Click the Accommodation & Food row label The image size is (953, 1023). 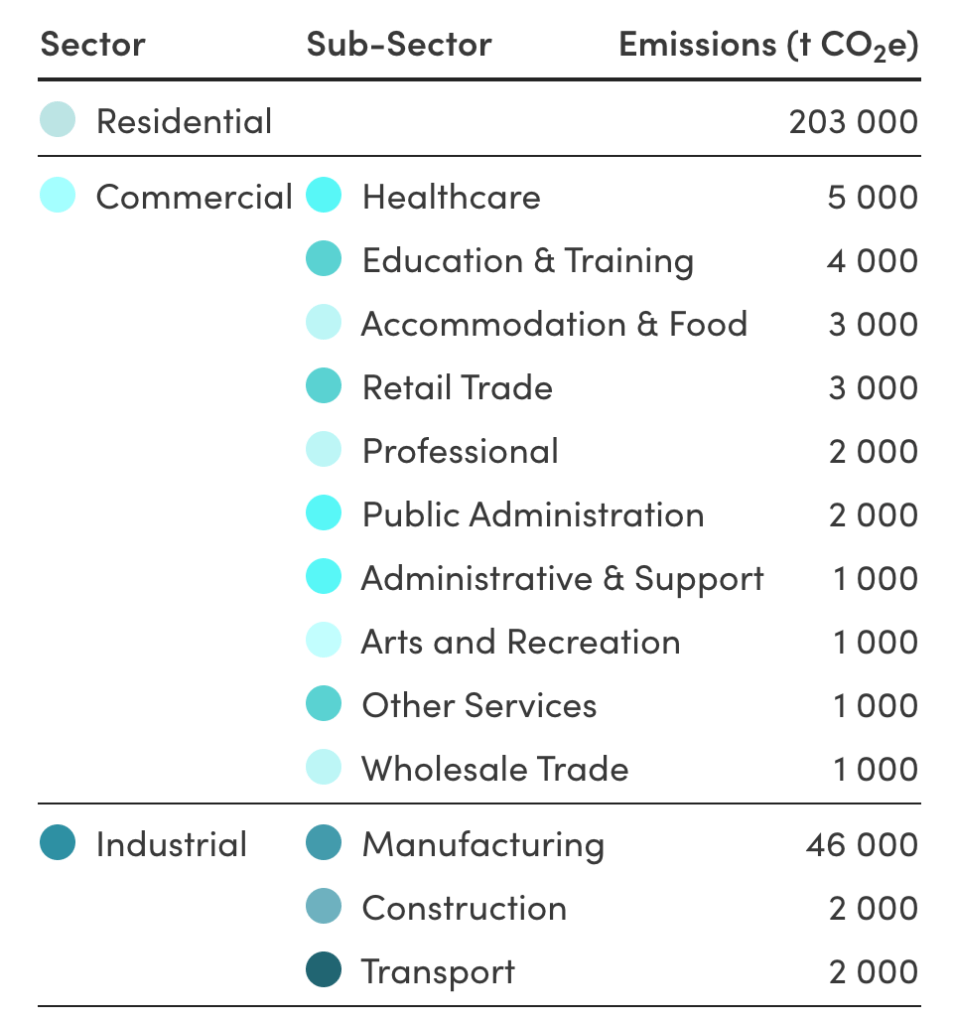pos(554,324)
